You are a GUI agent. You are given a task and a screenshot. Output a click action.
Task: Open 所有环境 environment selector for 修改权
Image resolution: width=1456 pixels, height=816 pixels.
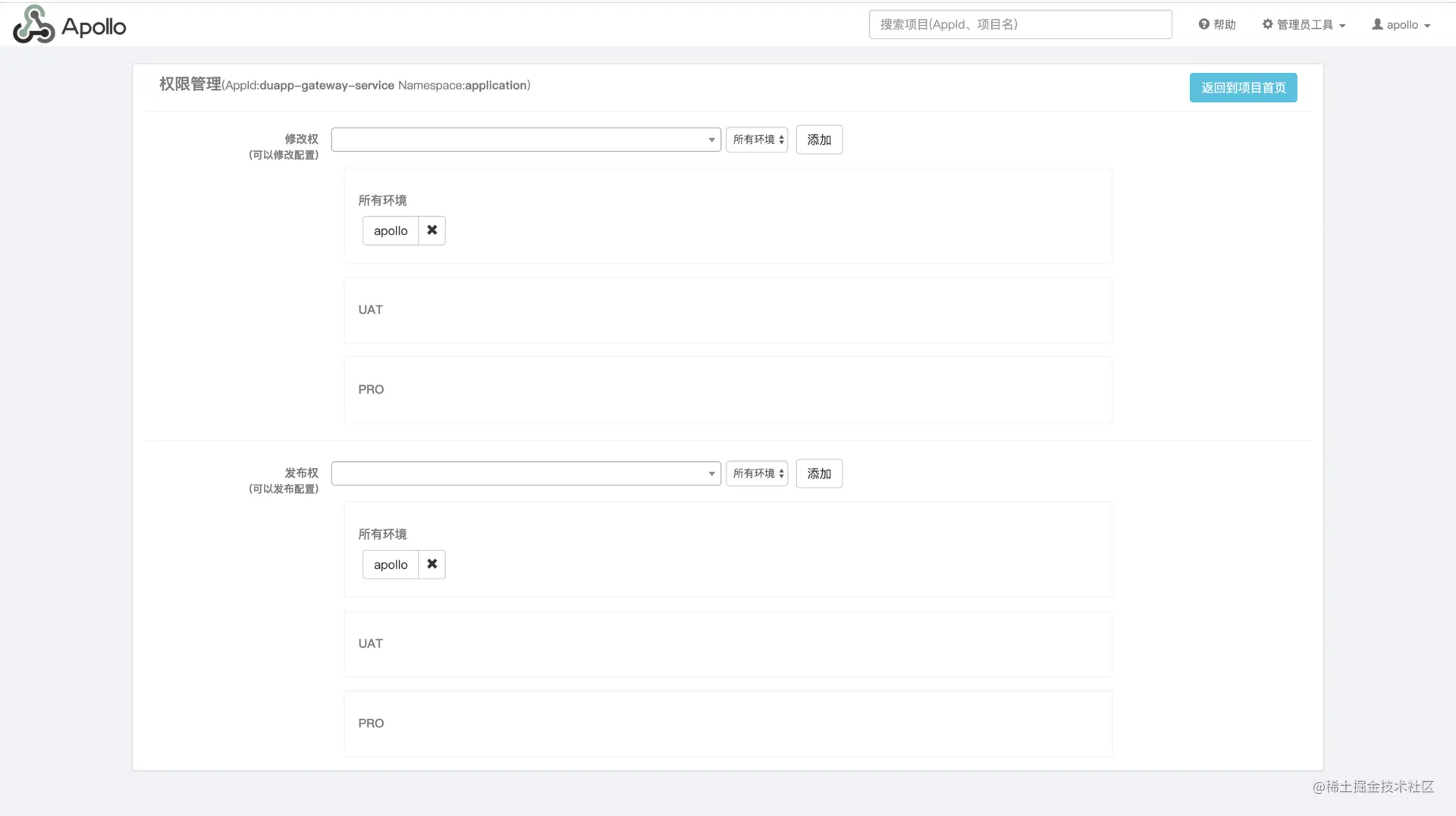coord(757,140)
